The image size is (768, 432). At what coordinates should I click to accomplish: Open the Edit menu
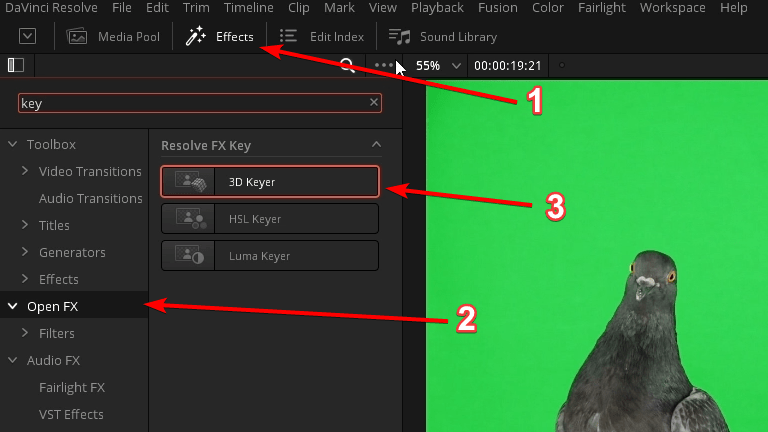[157, 8]
